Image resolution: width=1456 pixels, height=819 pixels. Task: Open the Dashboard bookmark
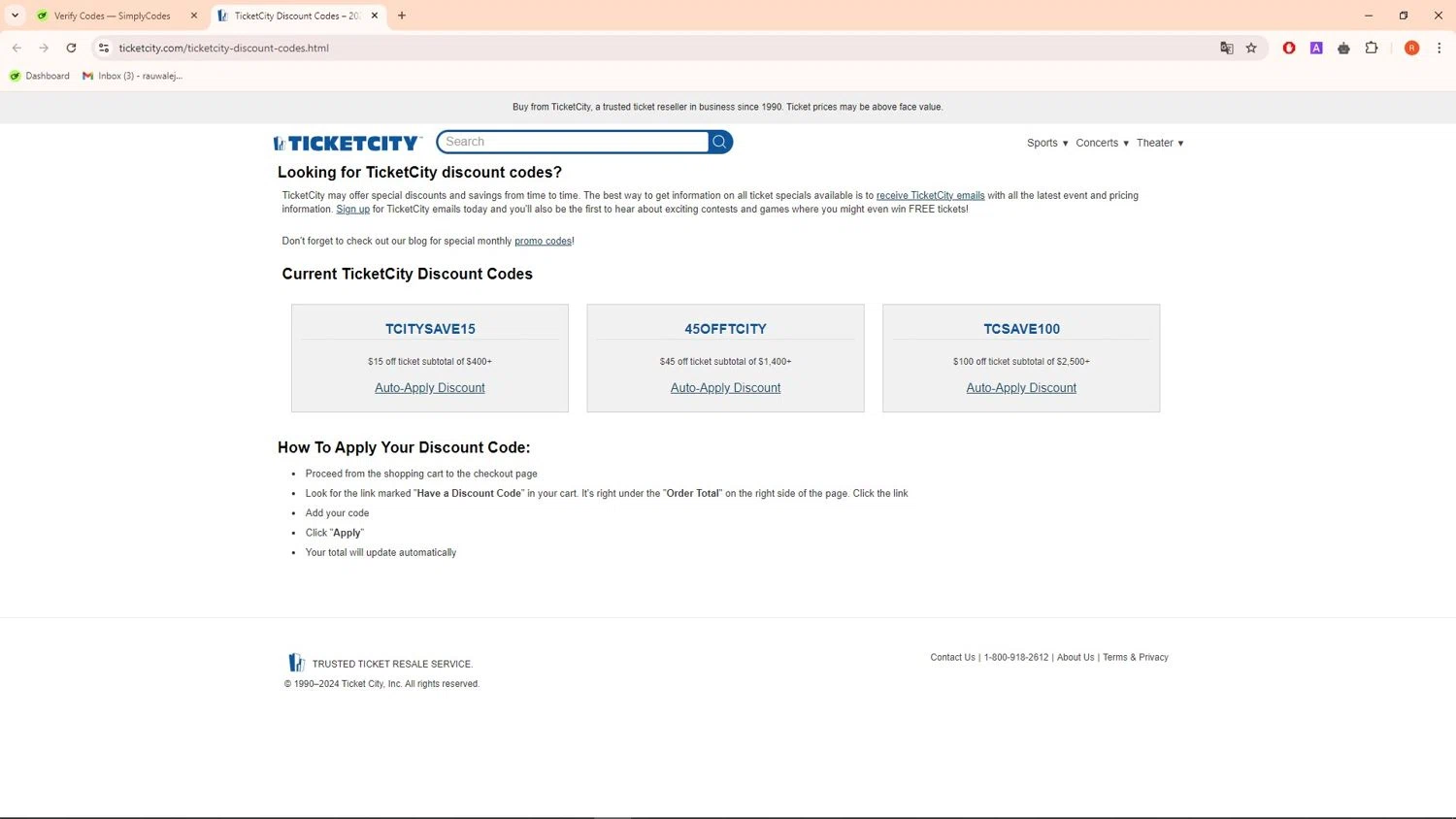click(40, 76)
